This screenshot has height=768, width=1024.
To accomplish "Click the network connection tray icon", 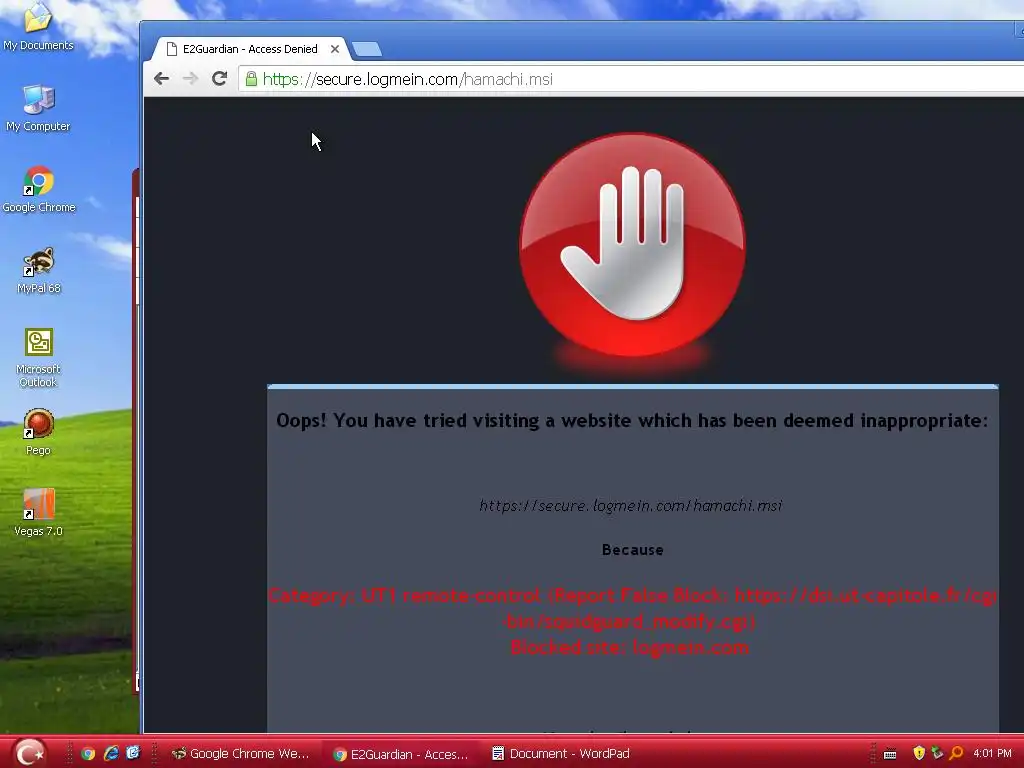I will [937, 753].
